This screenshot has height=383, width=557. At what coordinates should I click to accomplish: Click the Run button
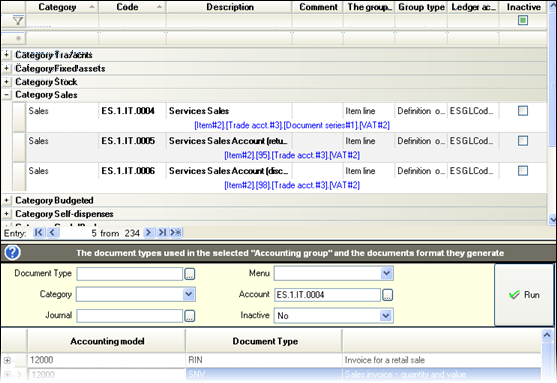point(524,295)
